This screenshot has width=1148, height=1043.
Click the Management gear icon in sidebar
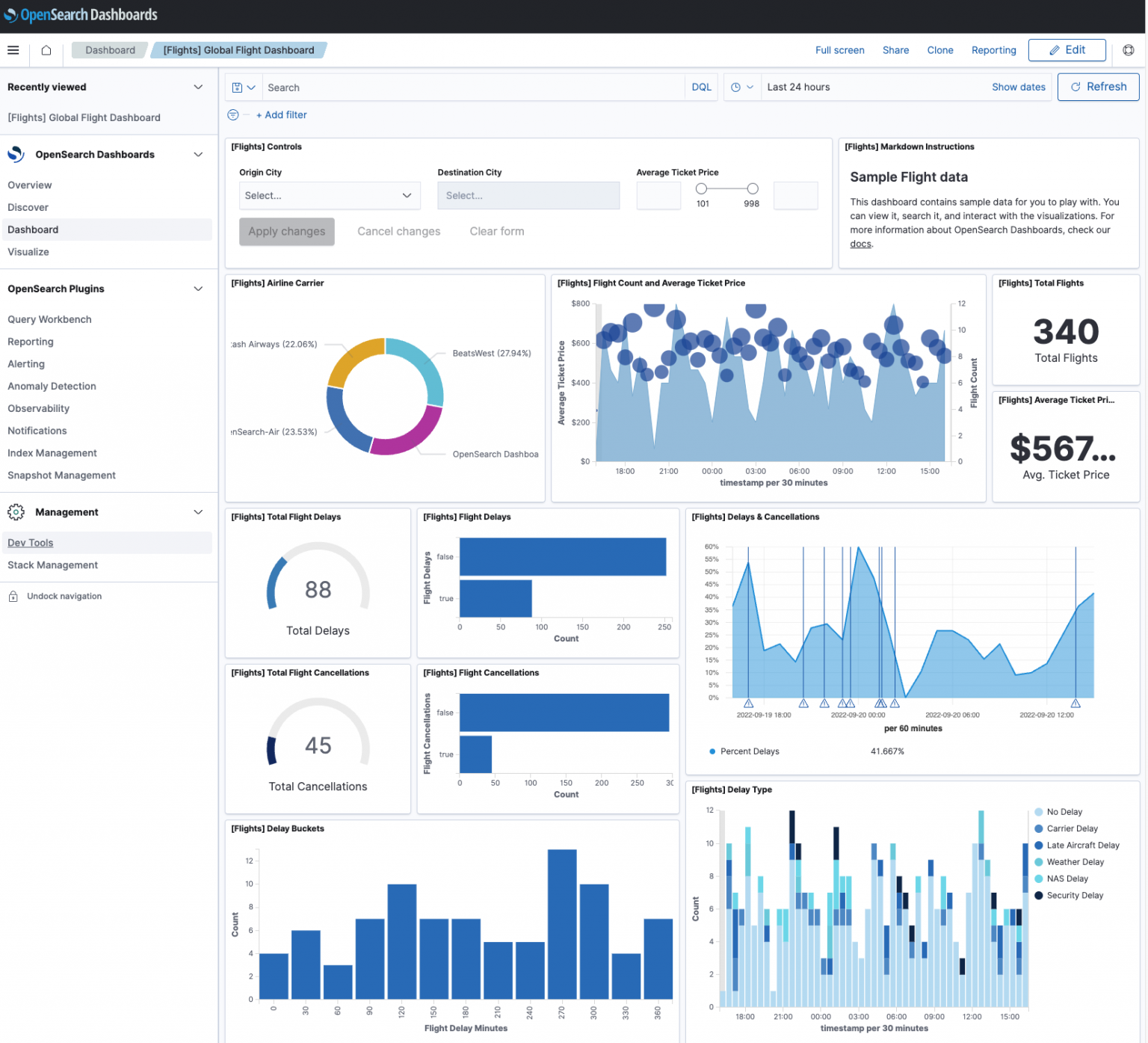tap(16, 511)
